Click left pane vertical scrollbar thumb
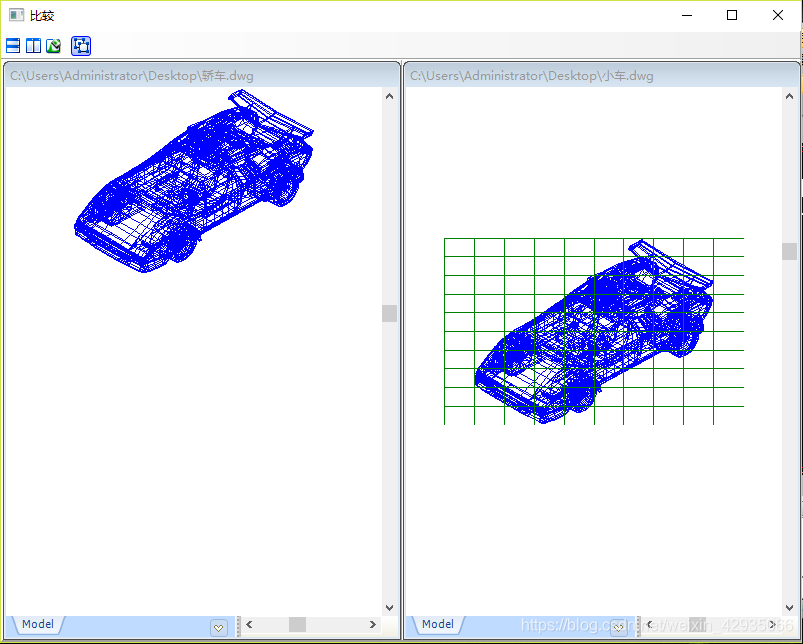Image resolution: width=803 pixels, height=644 pixels. tap(389, 313)
